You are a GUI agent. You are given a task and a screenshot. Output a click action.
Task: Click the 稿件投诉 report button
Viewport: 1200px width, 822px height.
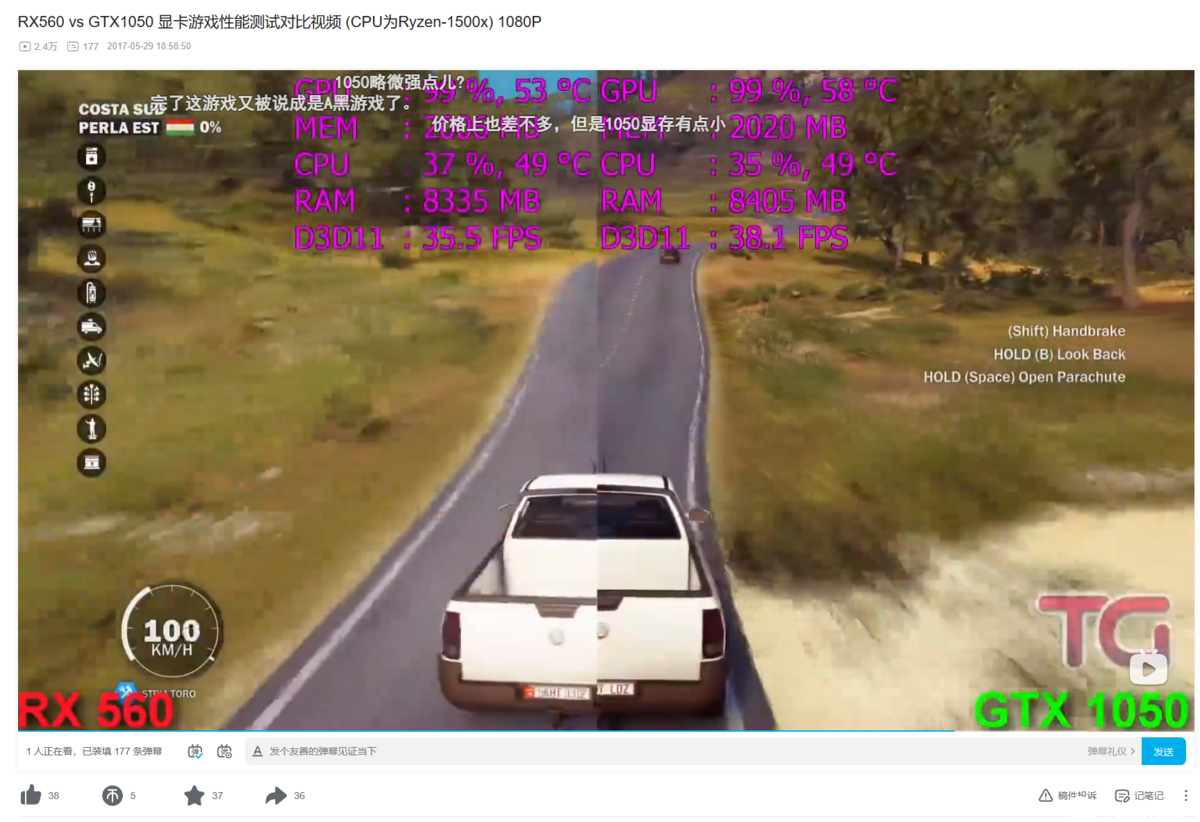point(1068,795)
